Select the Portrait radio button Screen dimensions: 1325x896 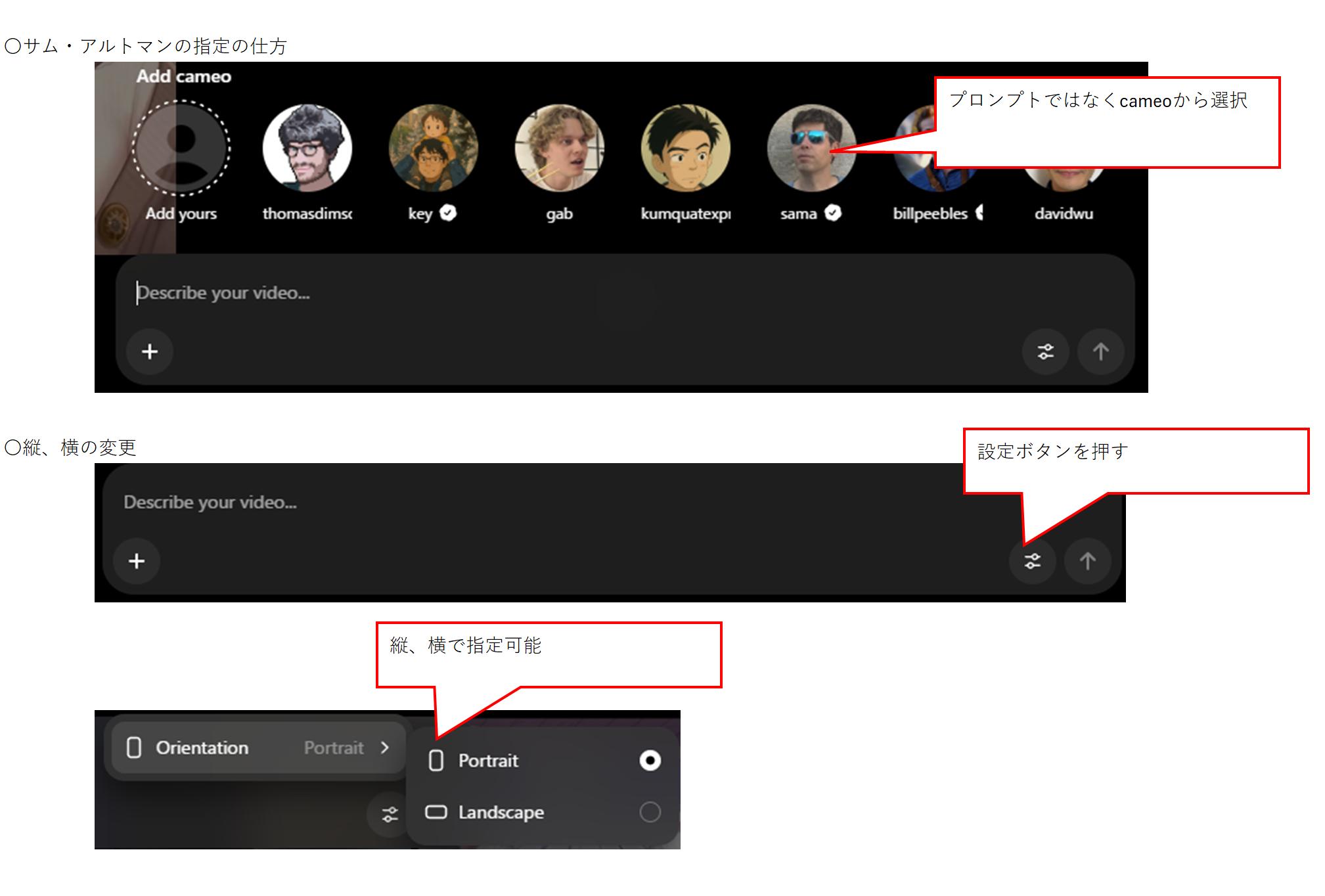[x=650, y=760]
